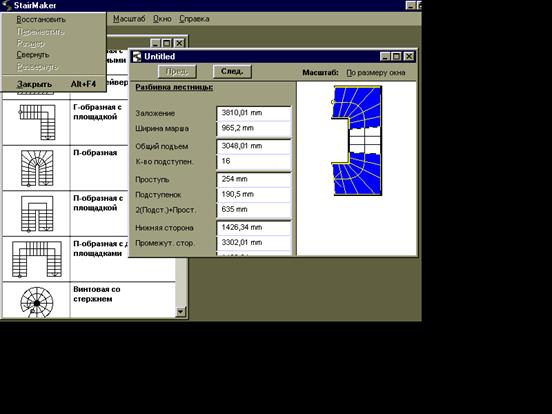Viewport: 552px width, 414px height.
Task: Open the По размеру окна scale dropdown
Action: tap(376, 73)
